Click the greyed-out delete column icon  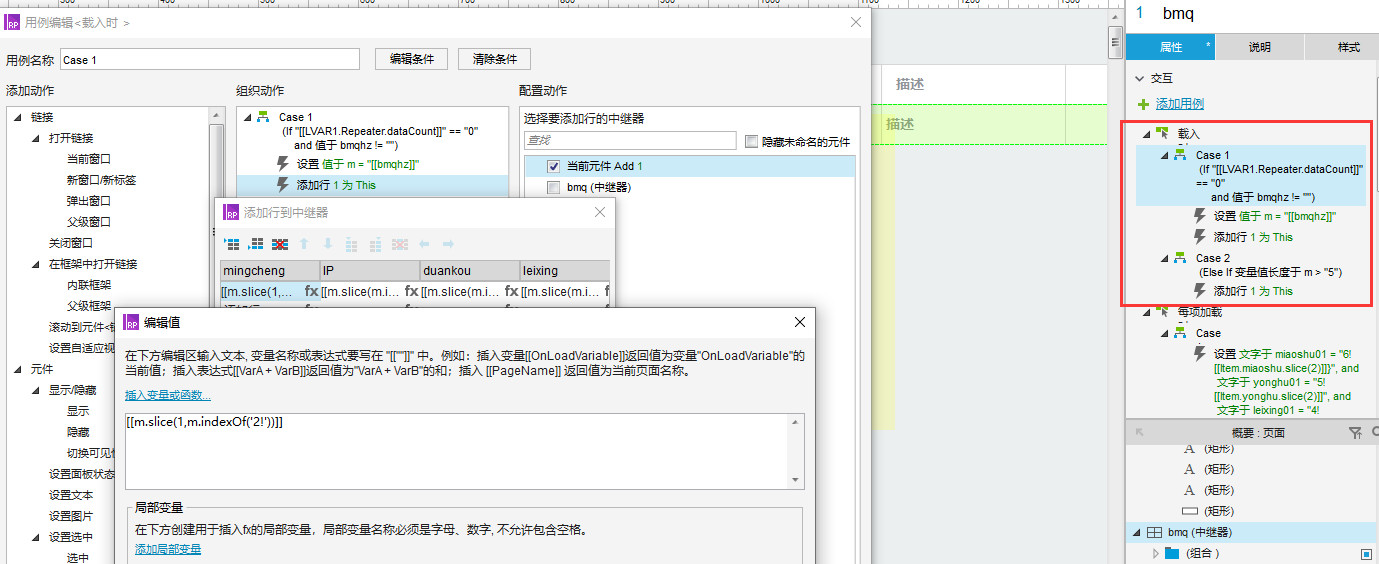[400, 244]
